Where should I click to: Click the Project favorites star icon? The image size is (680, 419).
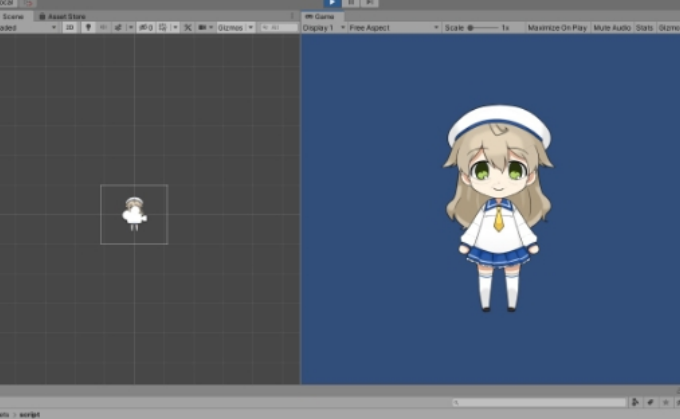[x=665, y=403]
